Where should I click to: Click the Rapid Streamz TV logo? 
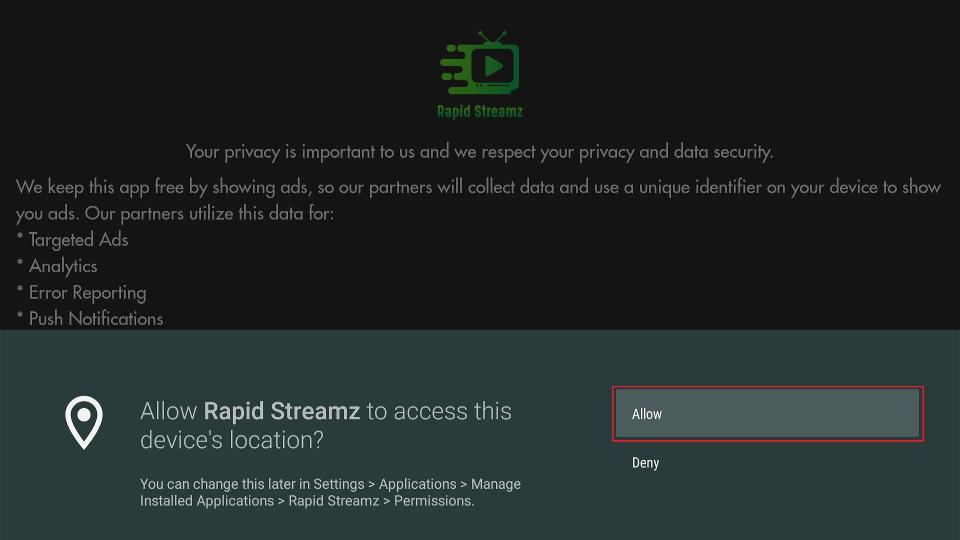(x=480, y=63)
